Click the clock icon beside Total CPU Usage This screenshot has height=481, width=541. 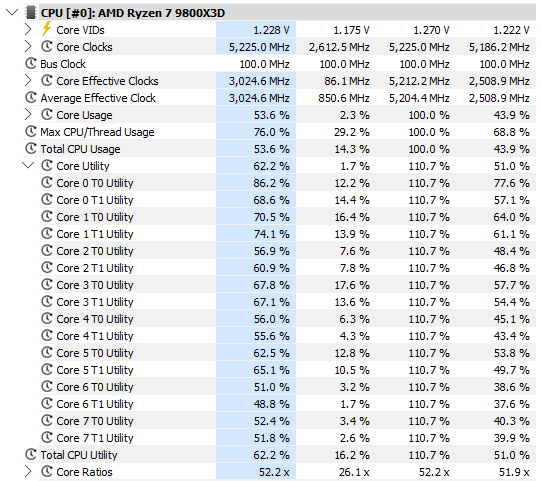point(31,148)
